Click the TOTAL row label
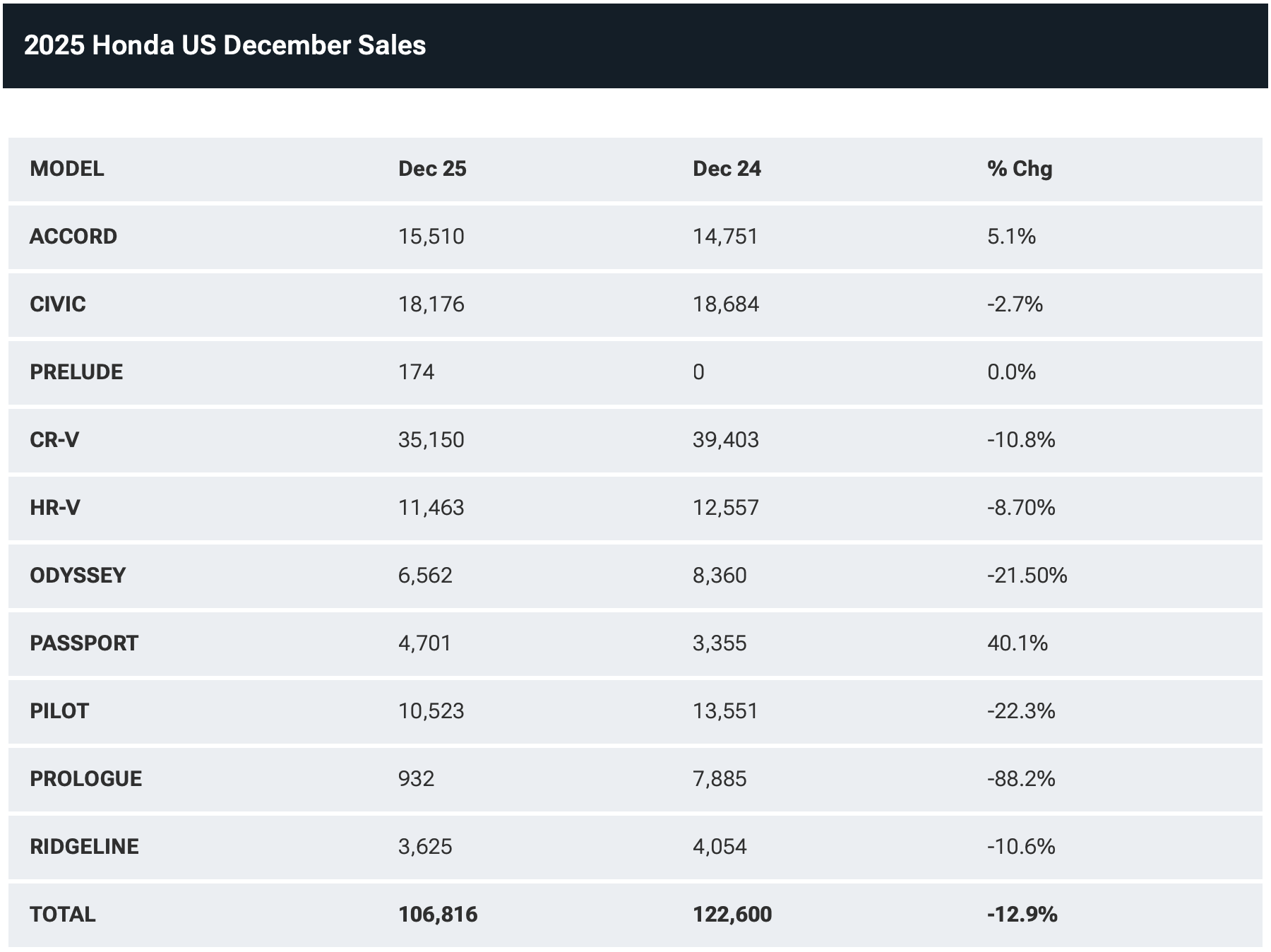This screenshot has height=952, width=1271. 63,915
